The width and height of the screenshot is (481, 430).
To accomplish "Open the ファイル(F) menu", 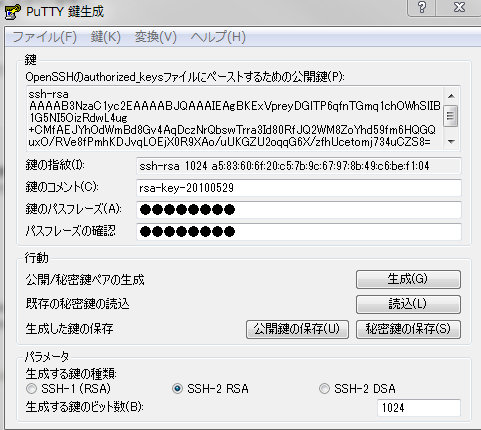I will 45,37.
